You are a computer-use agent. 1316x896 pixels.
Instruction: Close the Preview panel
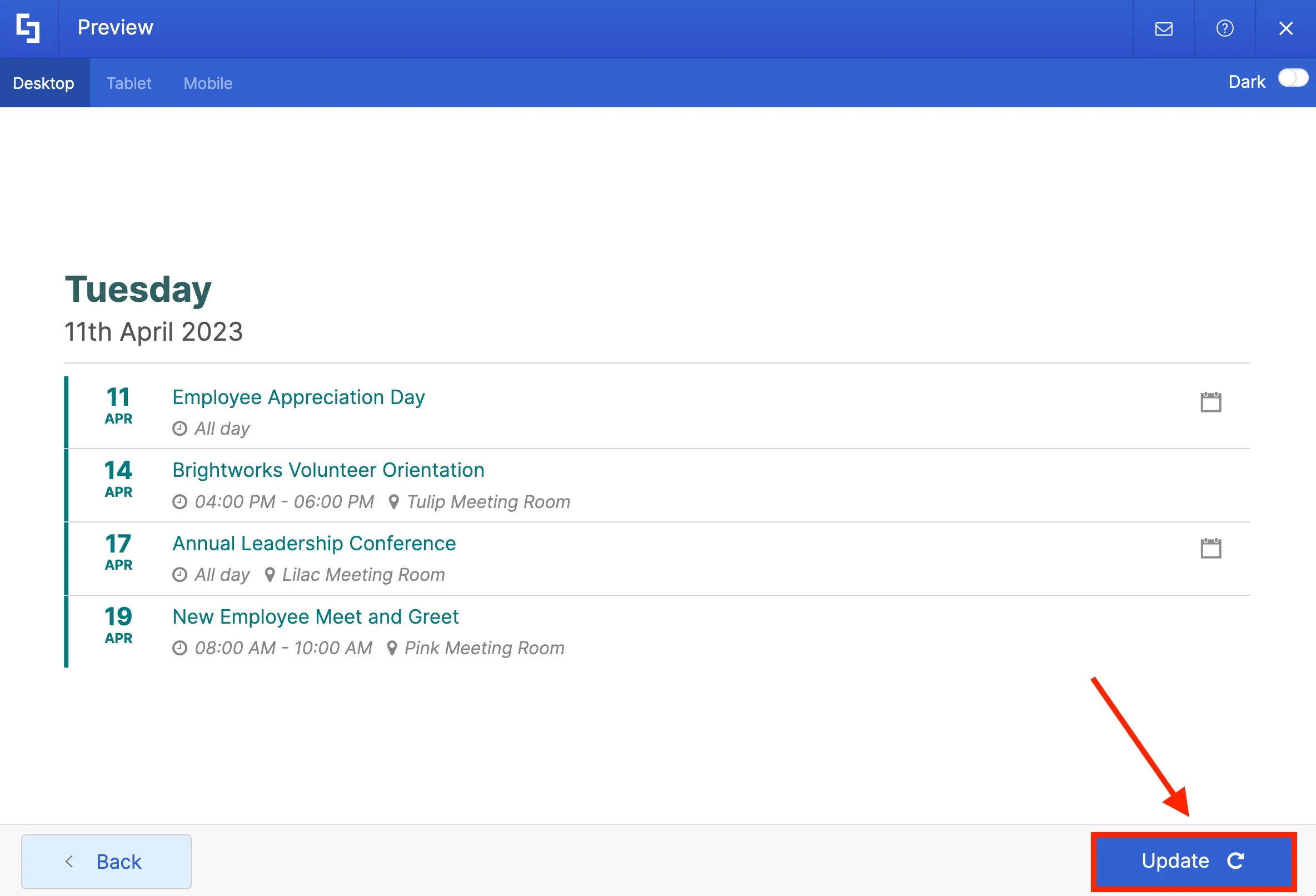pyautogui.click(x=1286, y=28)
